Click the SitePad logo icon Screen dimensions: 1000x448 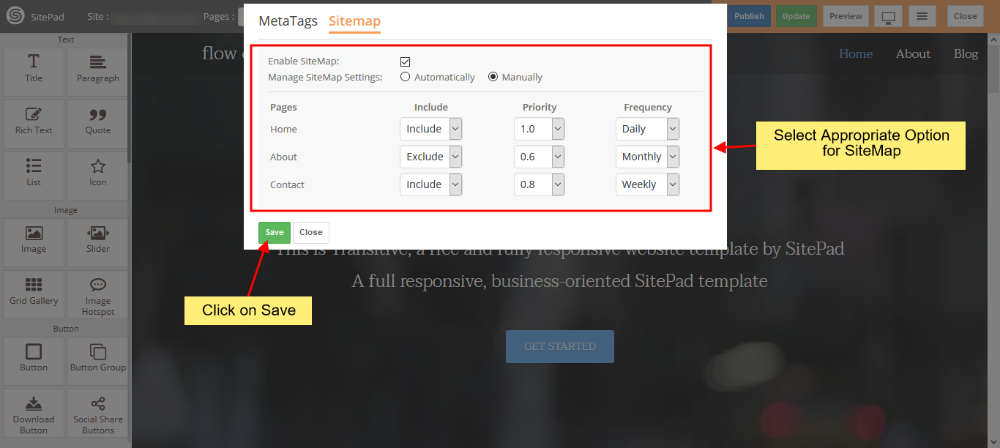click(15, 16)
